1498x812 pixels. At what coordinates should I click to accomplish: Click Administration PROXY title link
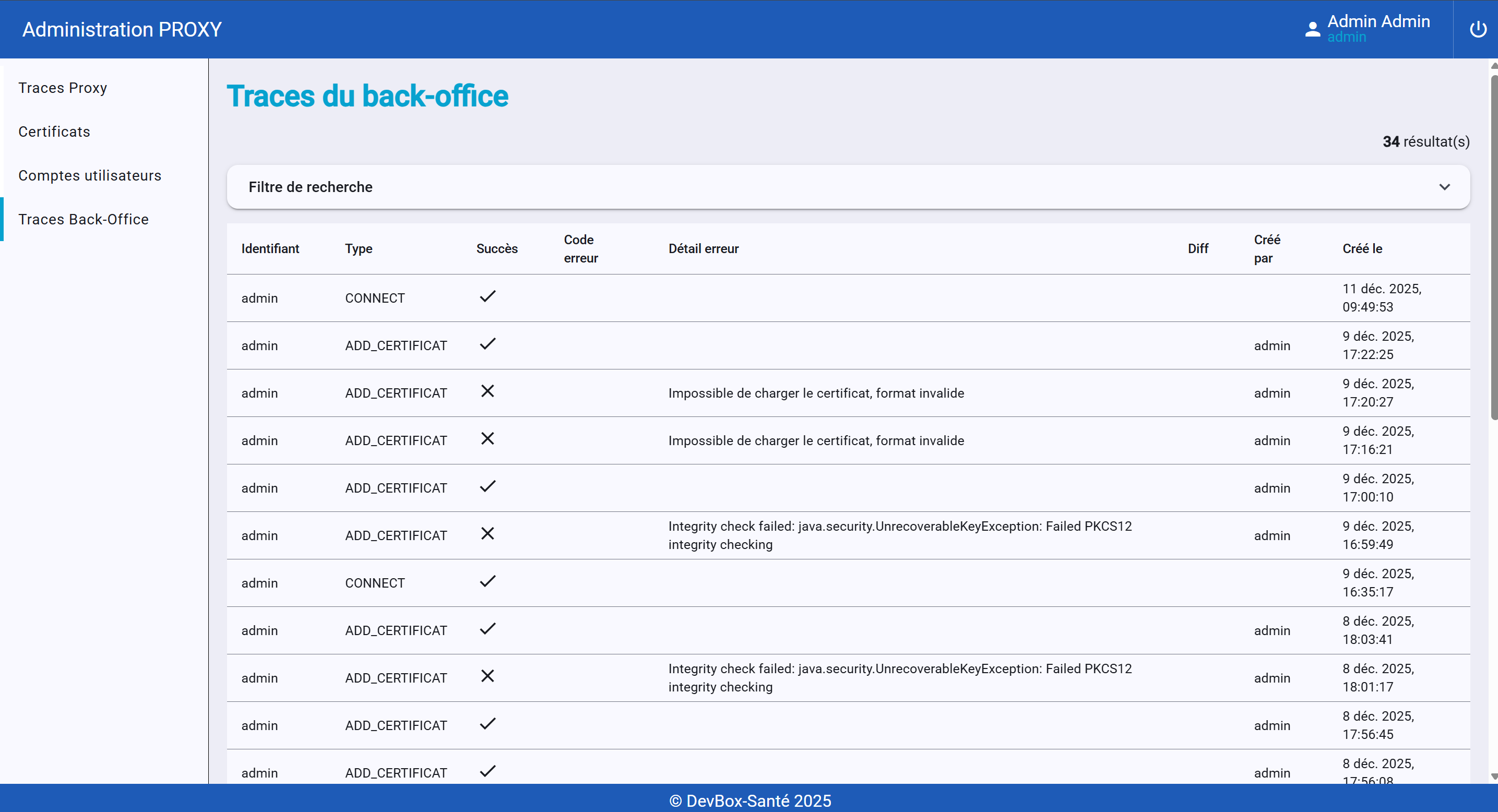[x=122, y=29]
